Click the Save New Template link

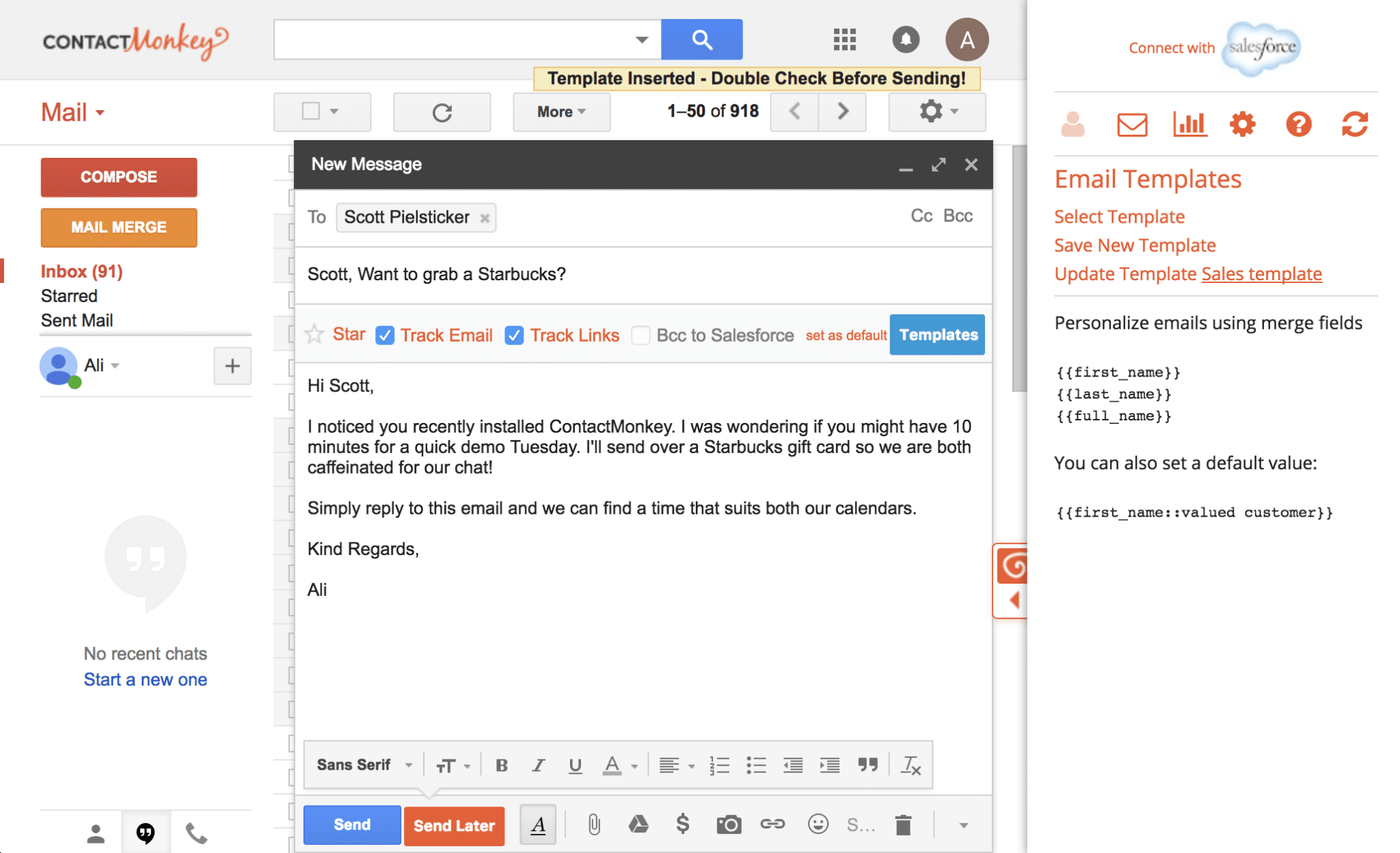click(1135, 245)
